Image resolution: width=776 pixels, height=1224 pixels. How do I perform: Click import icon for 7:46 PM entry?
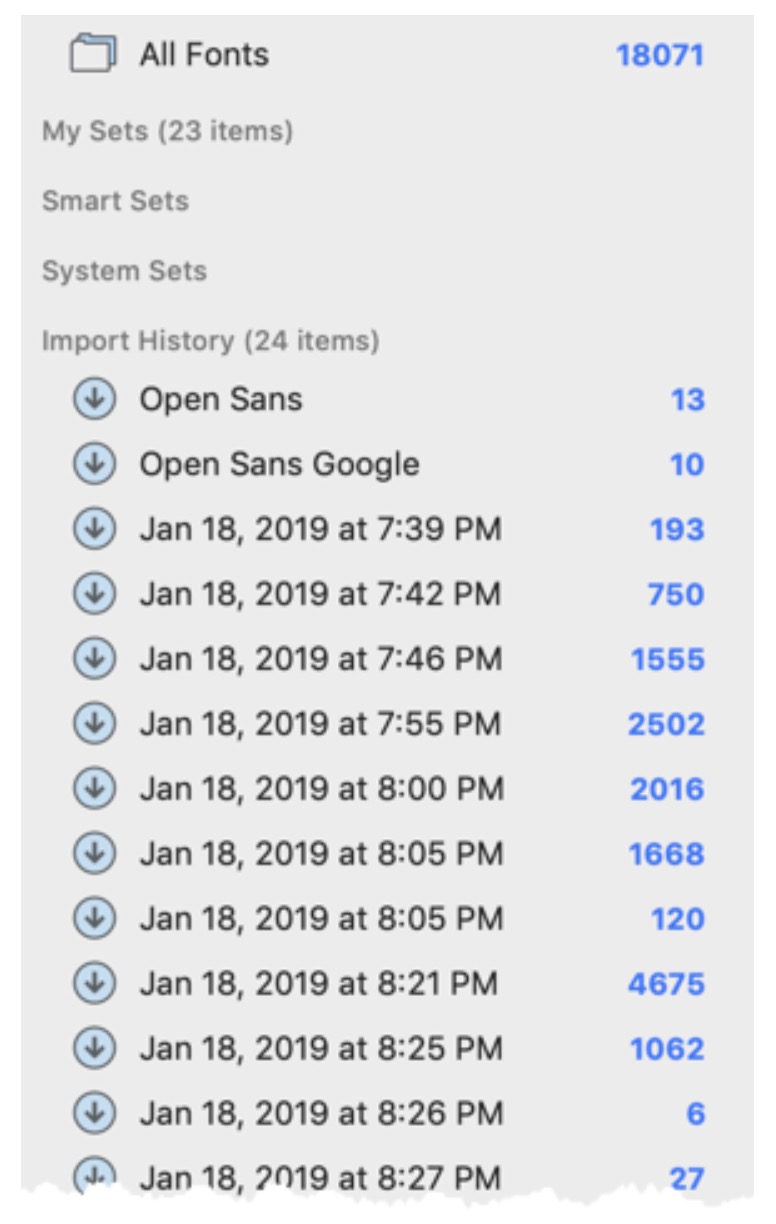94,660
